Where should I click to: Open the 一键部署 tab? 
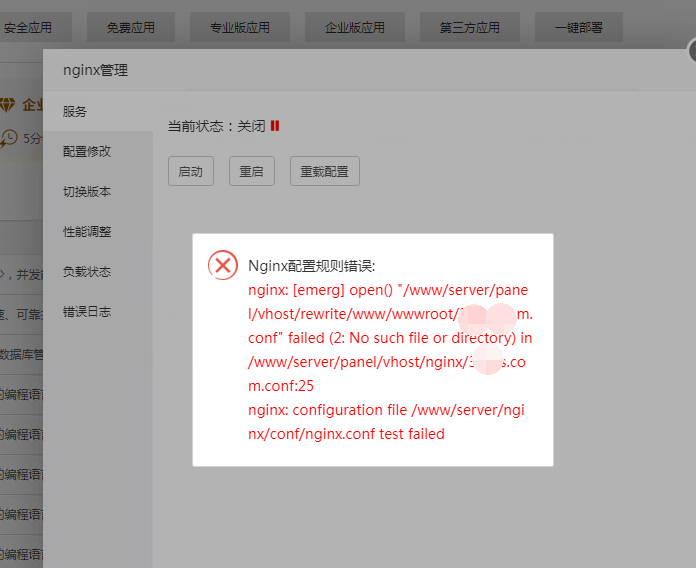pos(578,28)
